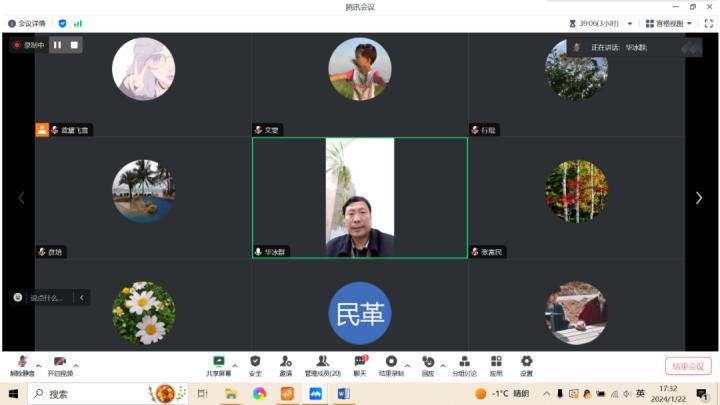Image resolution: width=720 pixels, height=405 pixels.
Task: Click the red end meeting (结束会议) button
Action: (x=688, y=366)
